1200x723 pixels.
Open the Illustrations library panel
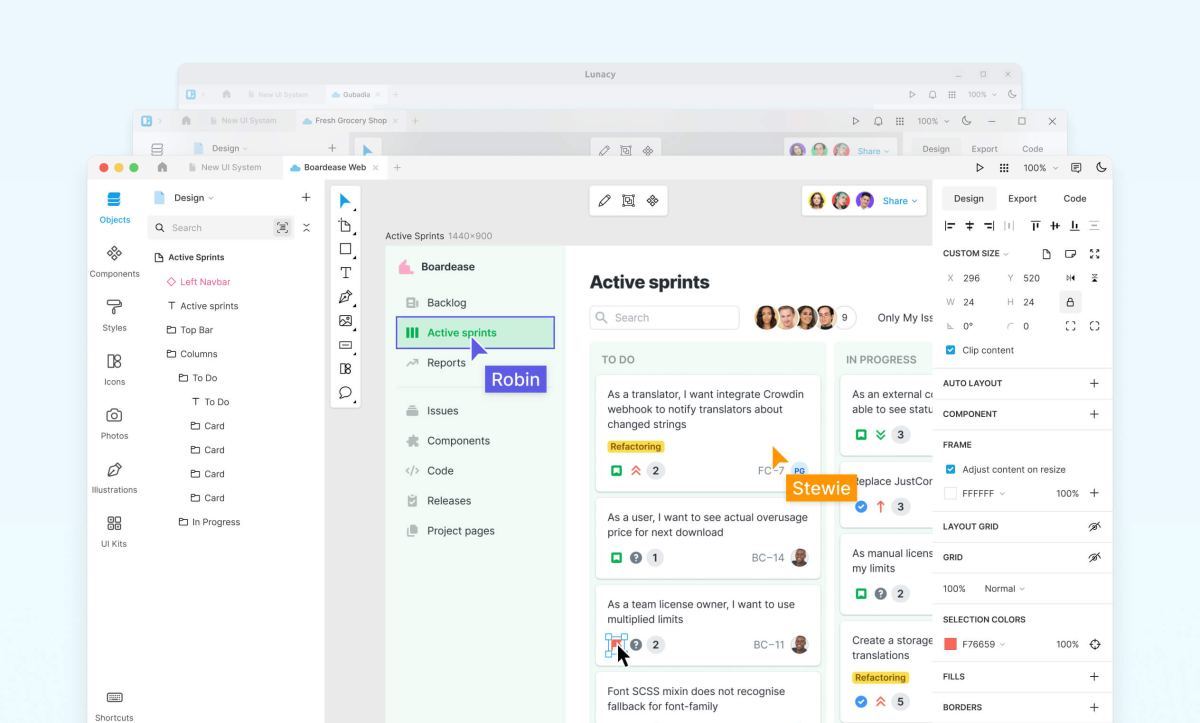[x=114, y=477]
